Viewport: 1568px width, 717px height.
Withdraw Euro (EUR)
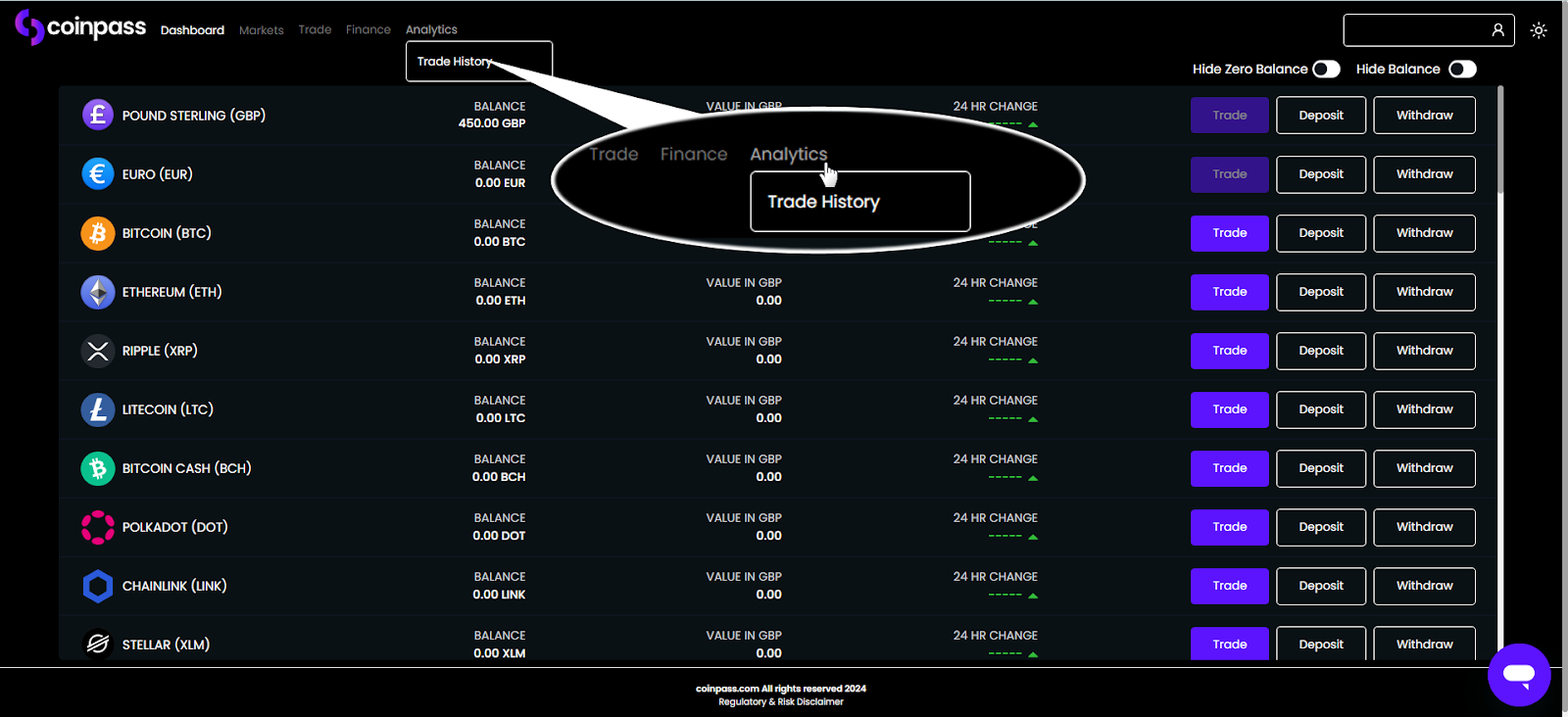(1424, 174)
